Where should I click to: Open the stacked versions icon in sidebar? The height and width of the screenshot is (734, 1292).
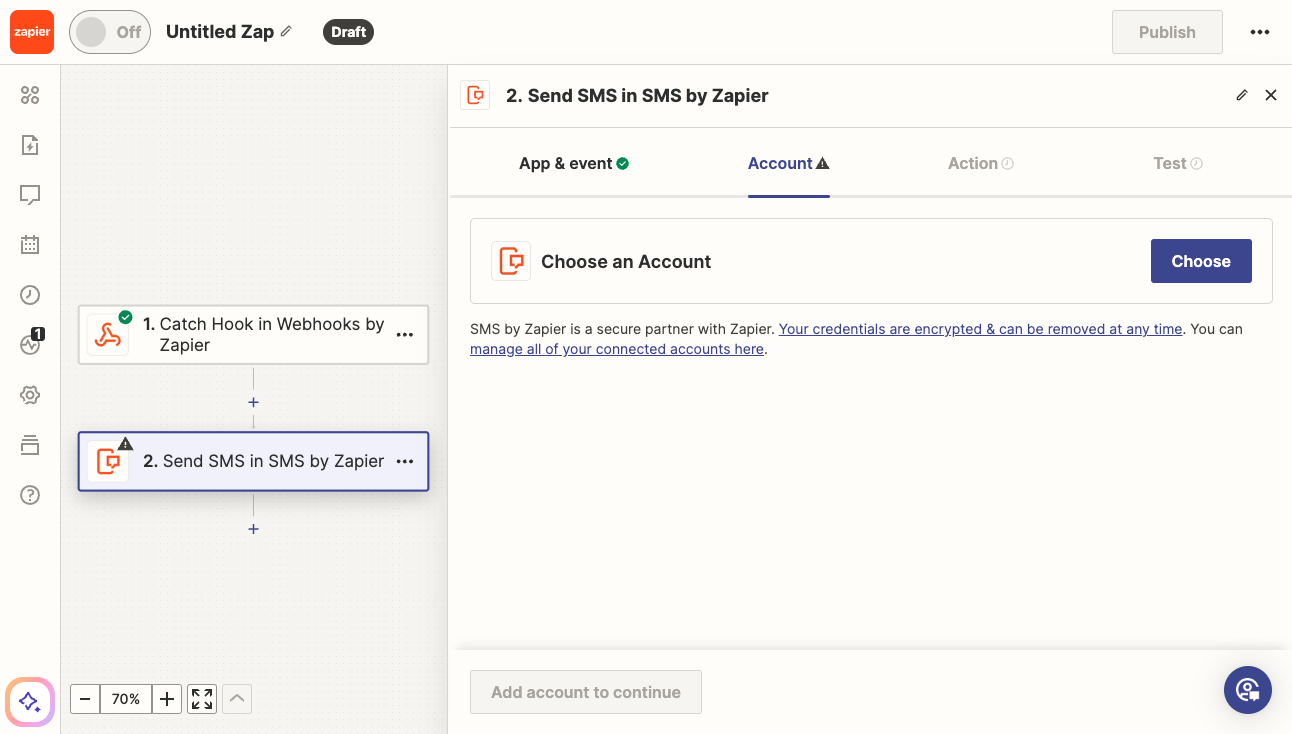point(30,445)
